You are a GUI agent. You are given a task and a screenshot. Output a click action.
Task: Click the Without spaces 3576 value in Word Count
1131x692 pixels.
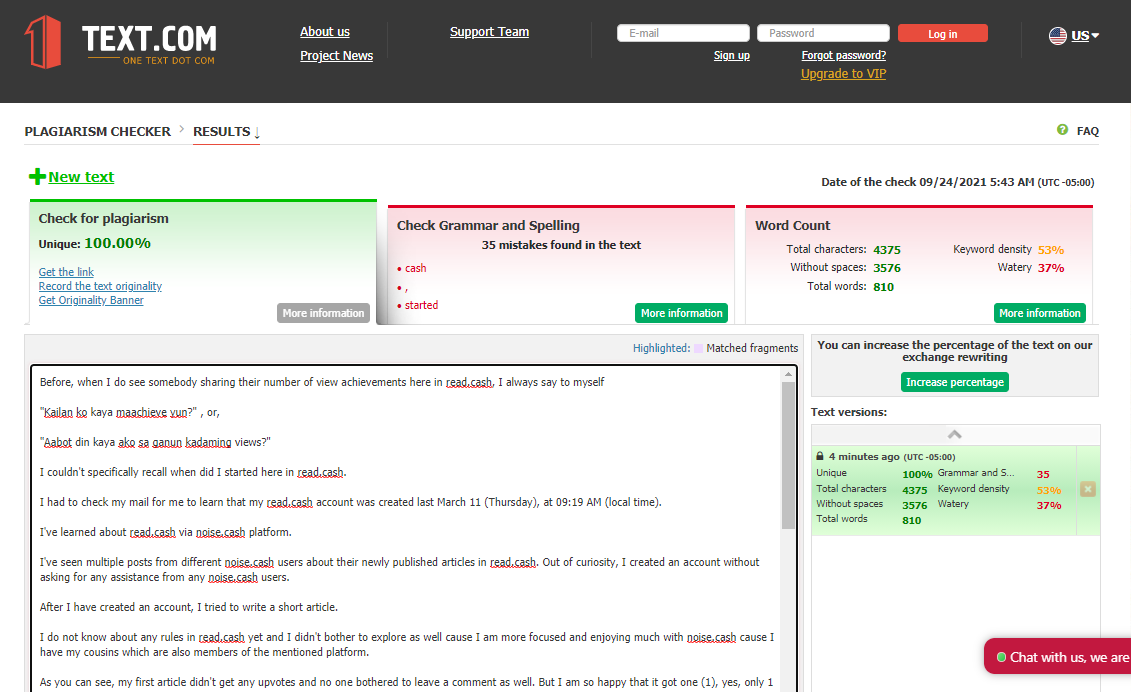[x=886, y=268]
